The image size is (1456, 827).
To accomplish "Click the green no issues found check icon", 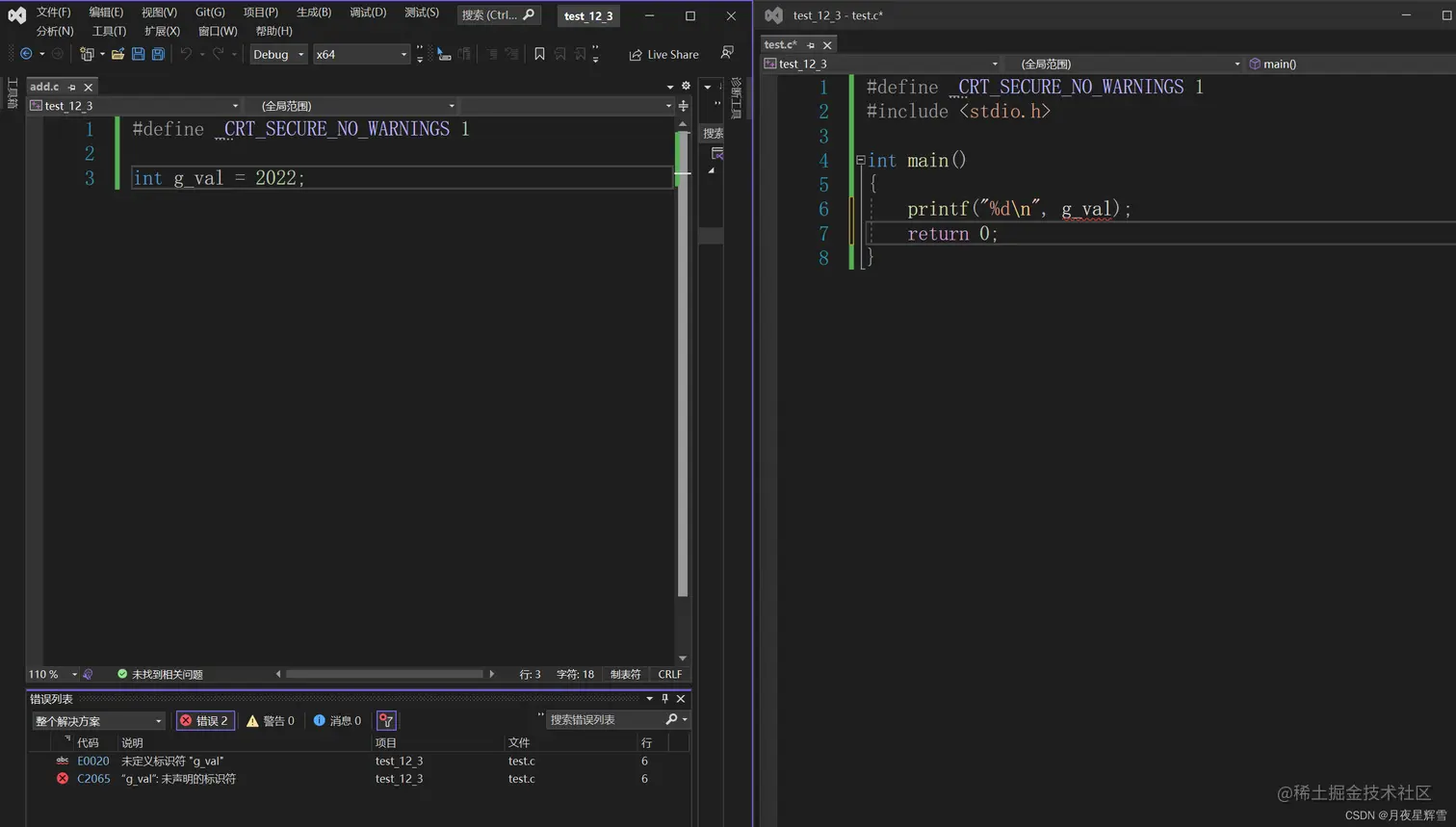I will [122, 674].
